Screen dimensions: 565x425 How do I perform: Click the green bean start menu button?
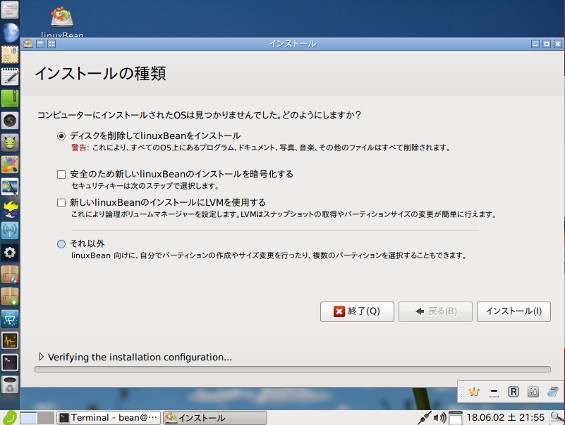click(9, 418)
